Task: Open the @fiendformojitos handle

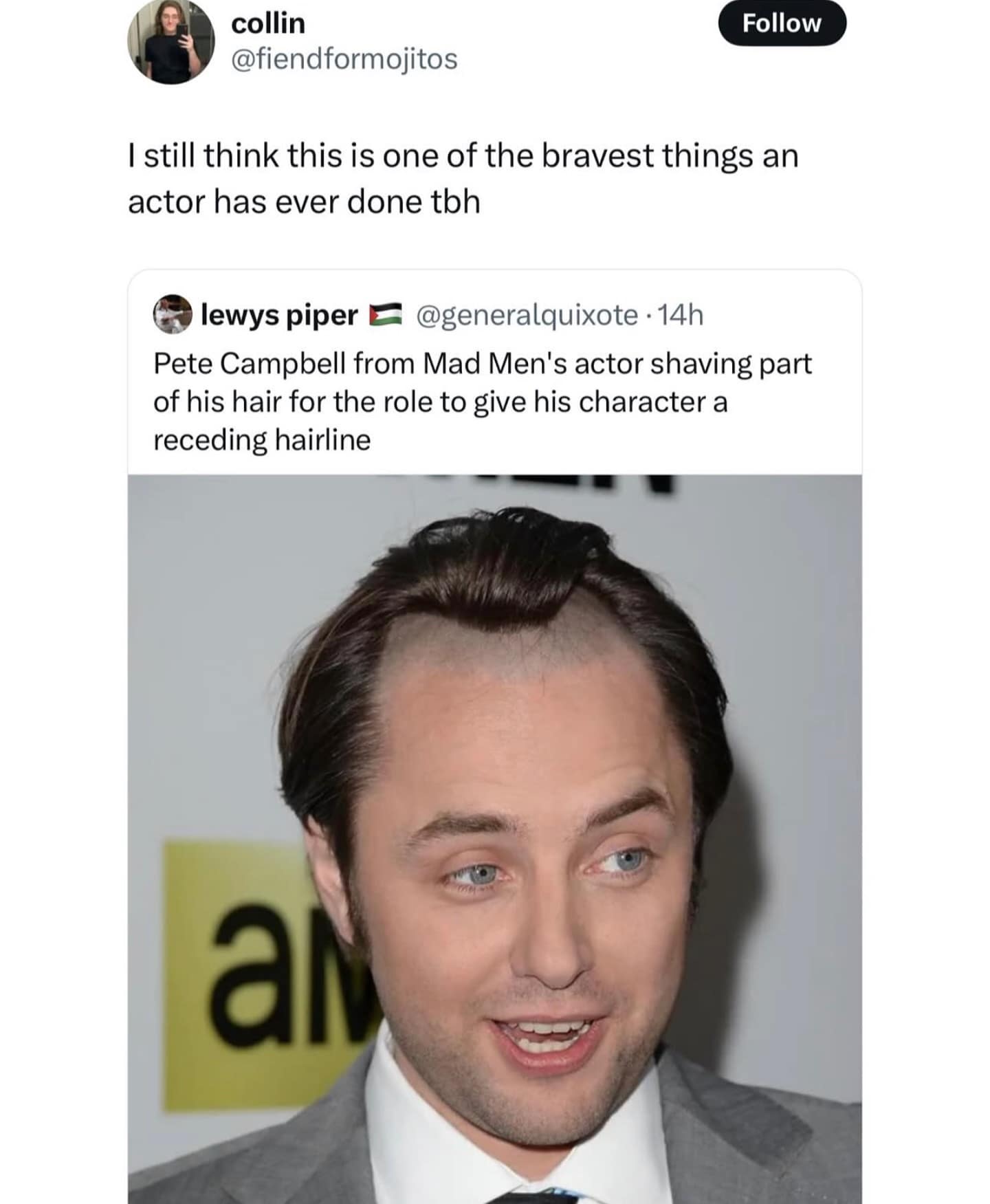Action: tap(344, 59)
